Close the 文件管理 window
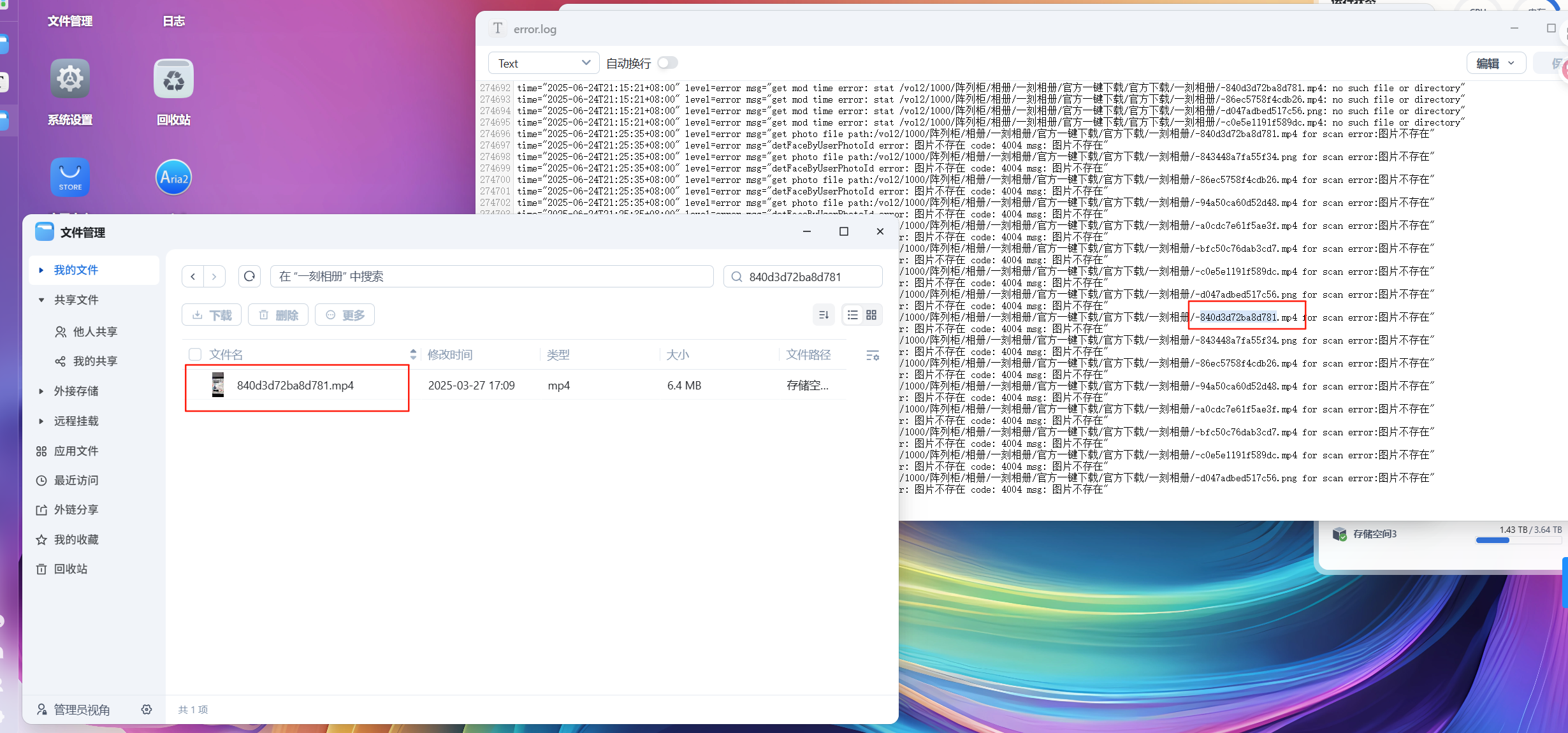1568x733 pixels. point(880,231)
